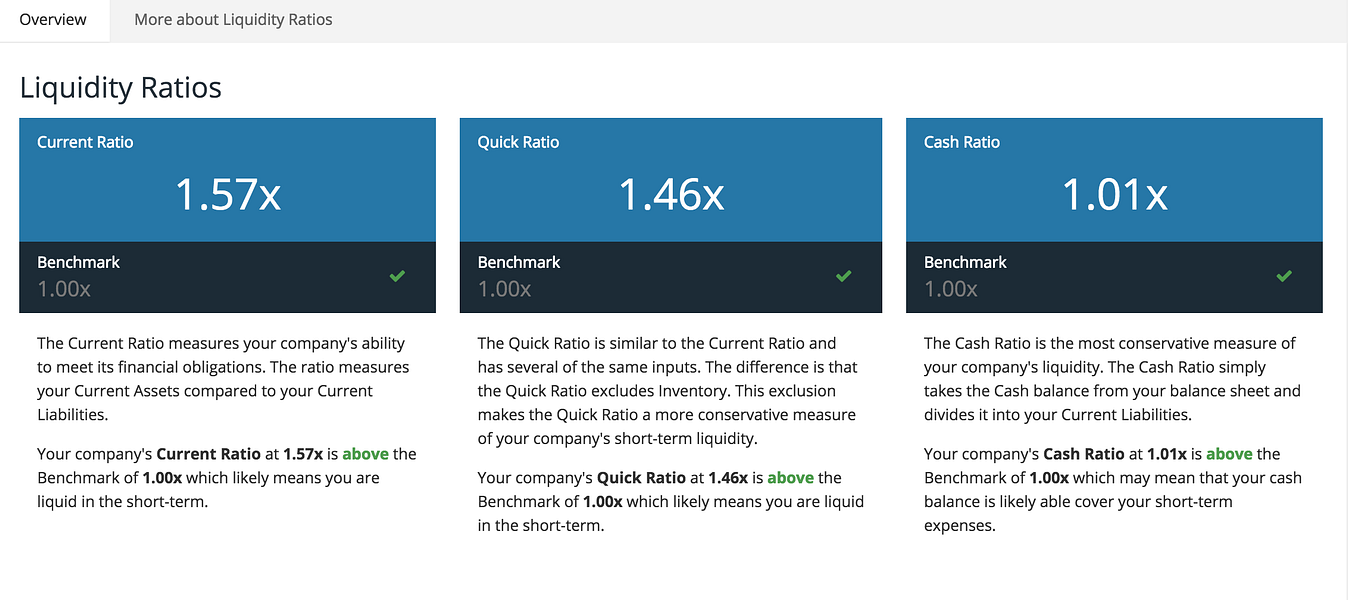This screenshot has height=600, width=1348.
Task: Click green 'above' text in Current Ratio description
Action: point(365,454)
